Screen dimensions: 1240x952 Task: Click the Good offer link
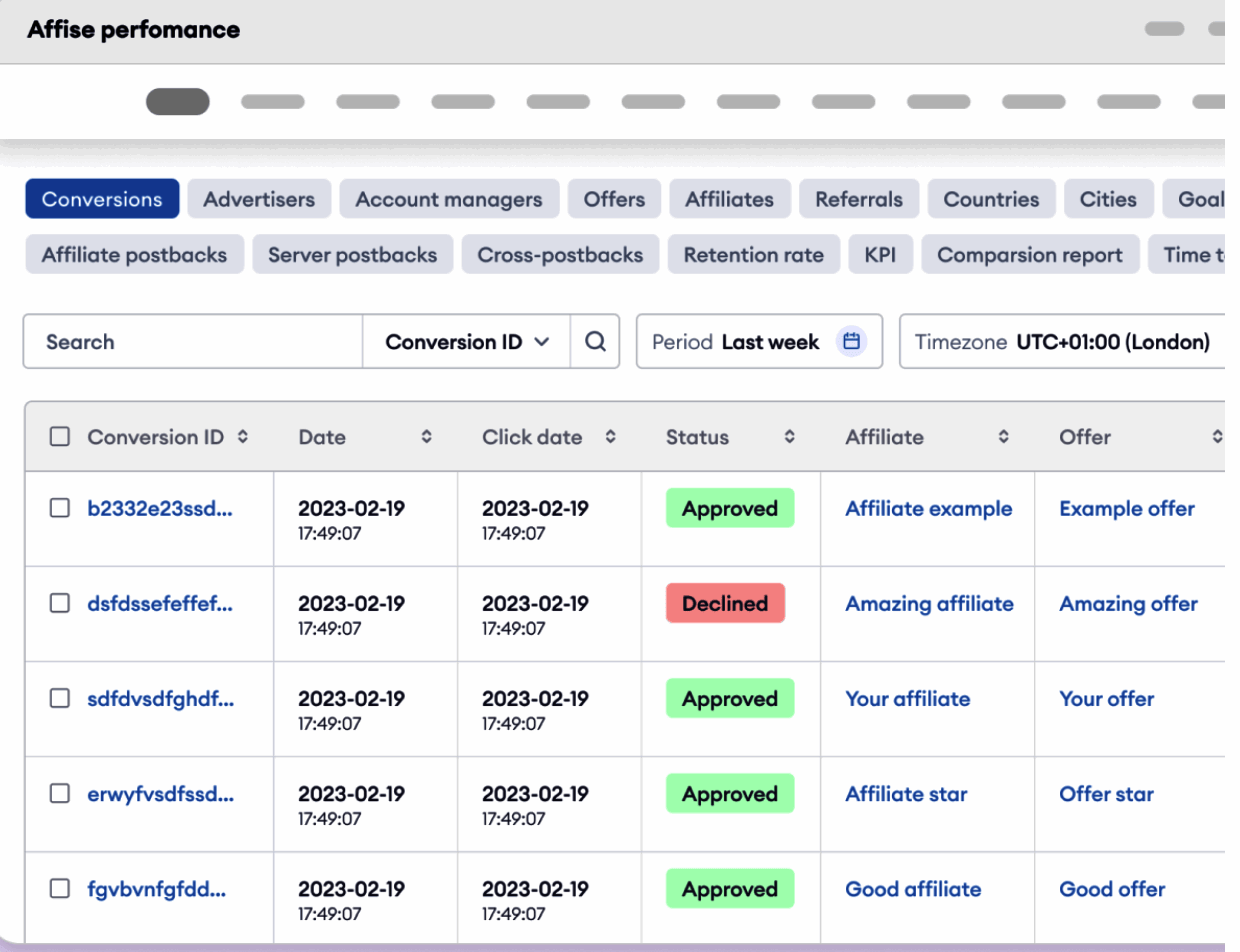(1112, 889)
